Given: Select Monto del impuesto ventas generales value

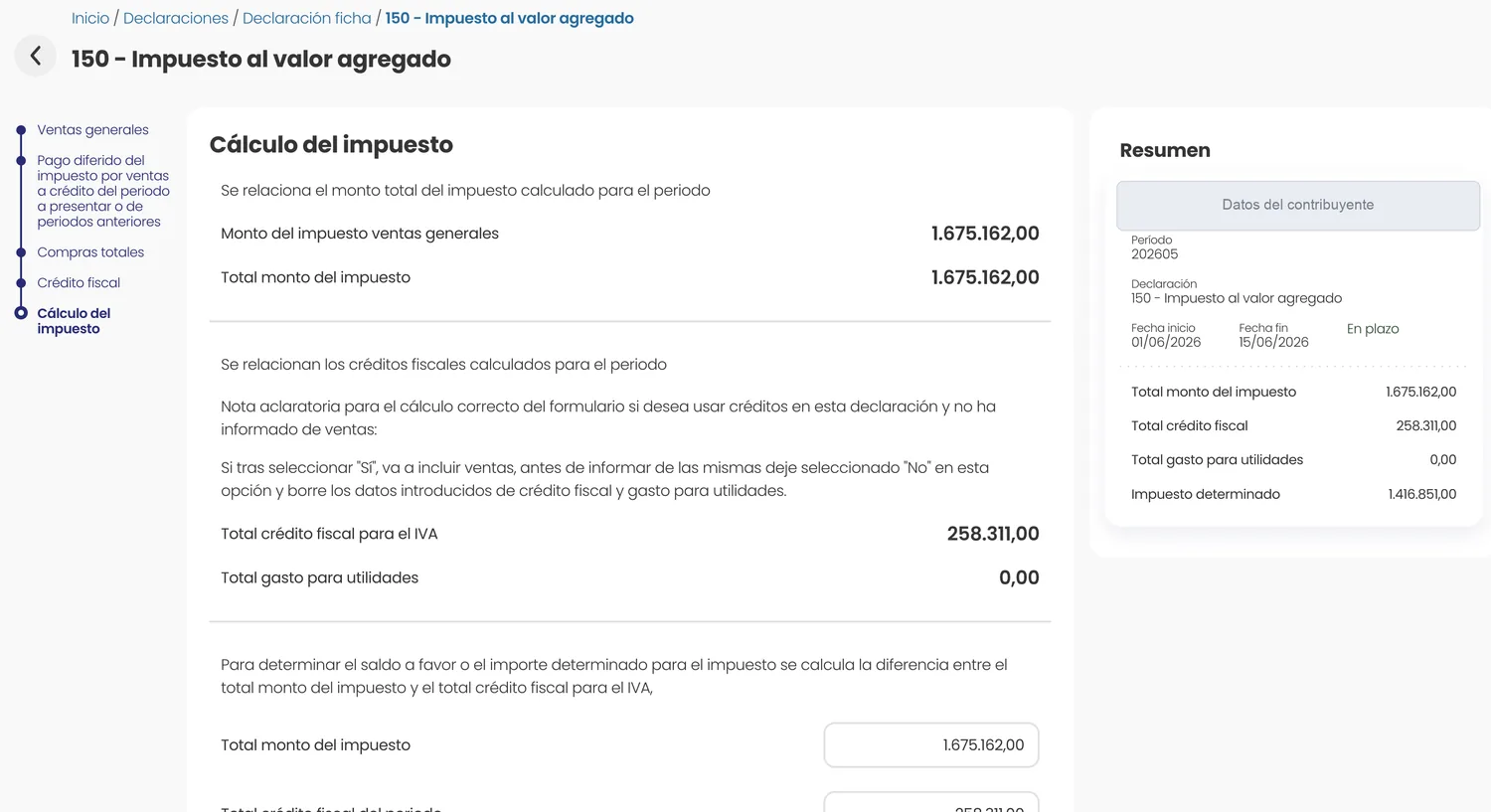Looking at the screenshot, I should click(985, 234).
